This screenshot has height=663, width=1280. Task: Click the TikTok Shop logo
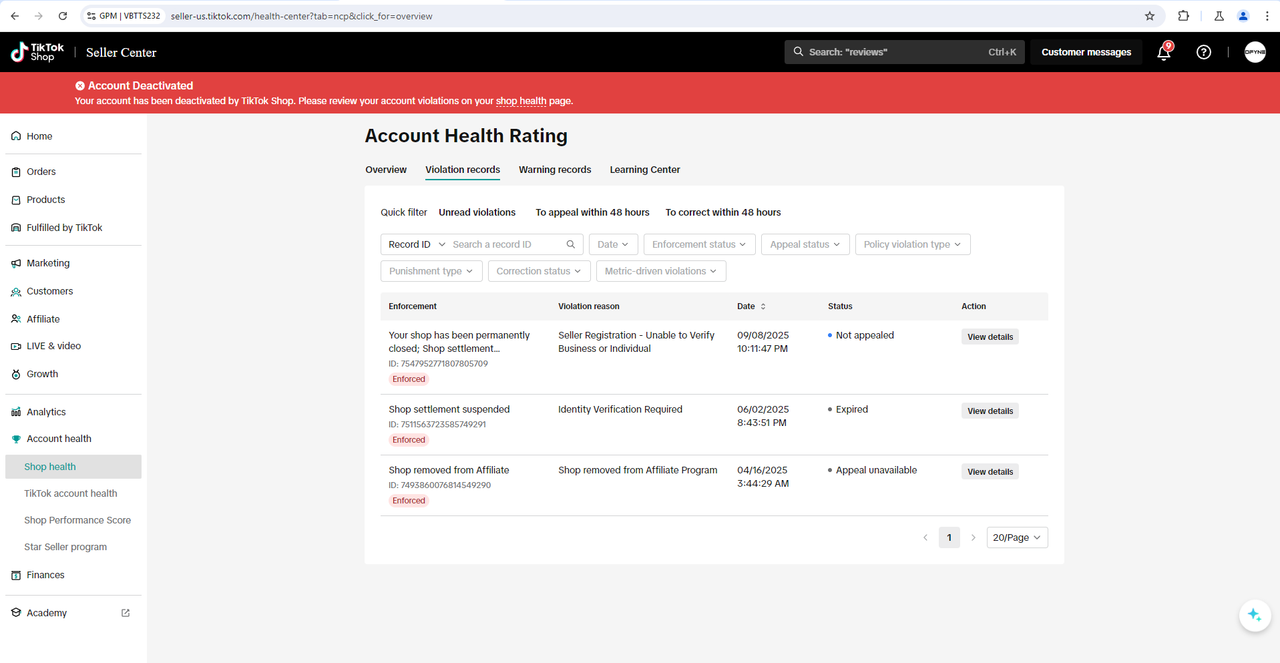pyautogui.click(x=38, y=52)
